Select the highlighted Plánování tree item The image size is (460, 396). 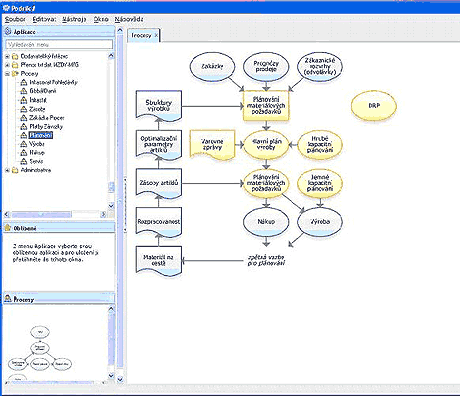pos(41,135)
